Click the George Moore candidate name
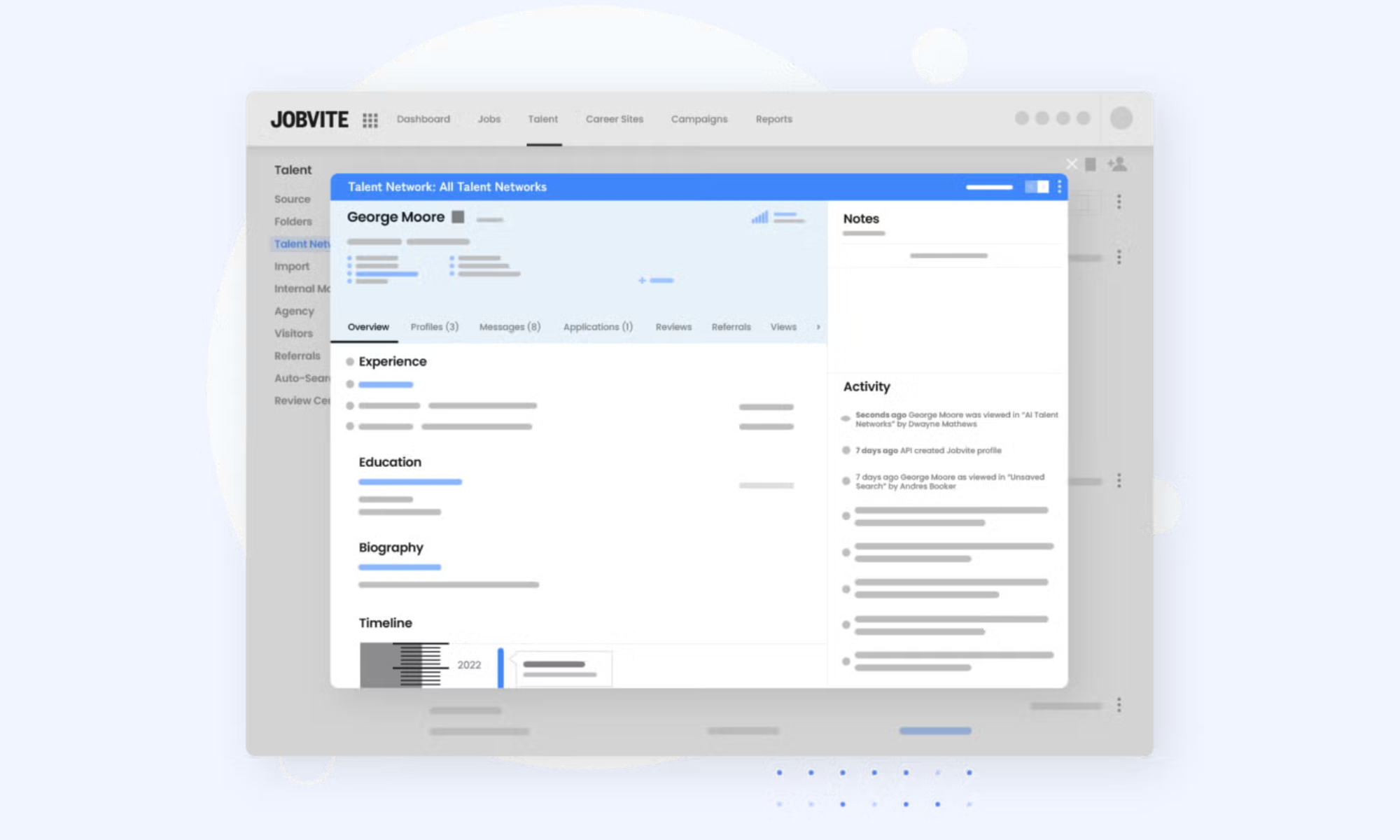The width and height of the screenshot is (1400, 840). [x=395, y=217]
